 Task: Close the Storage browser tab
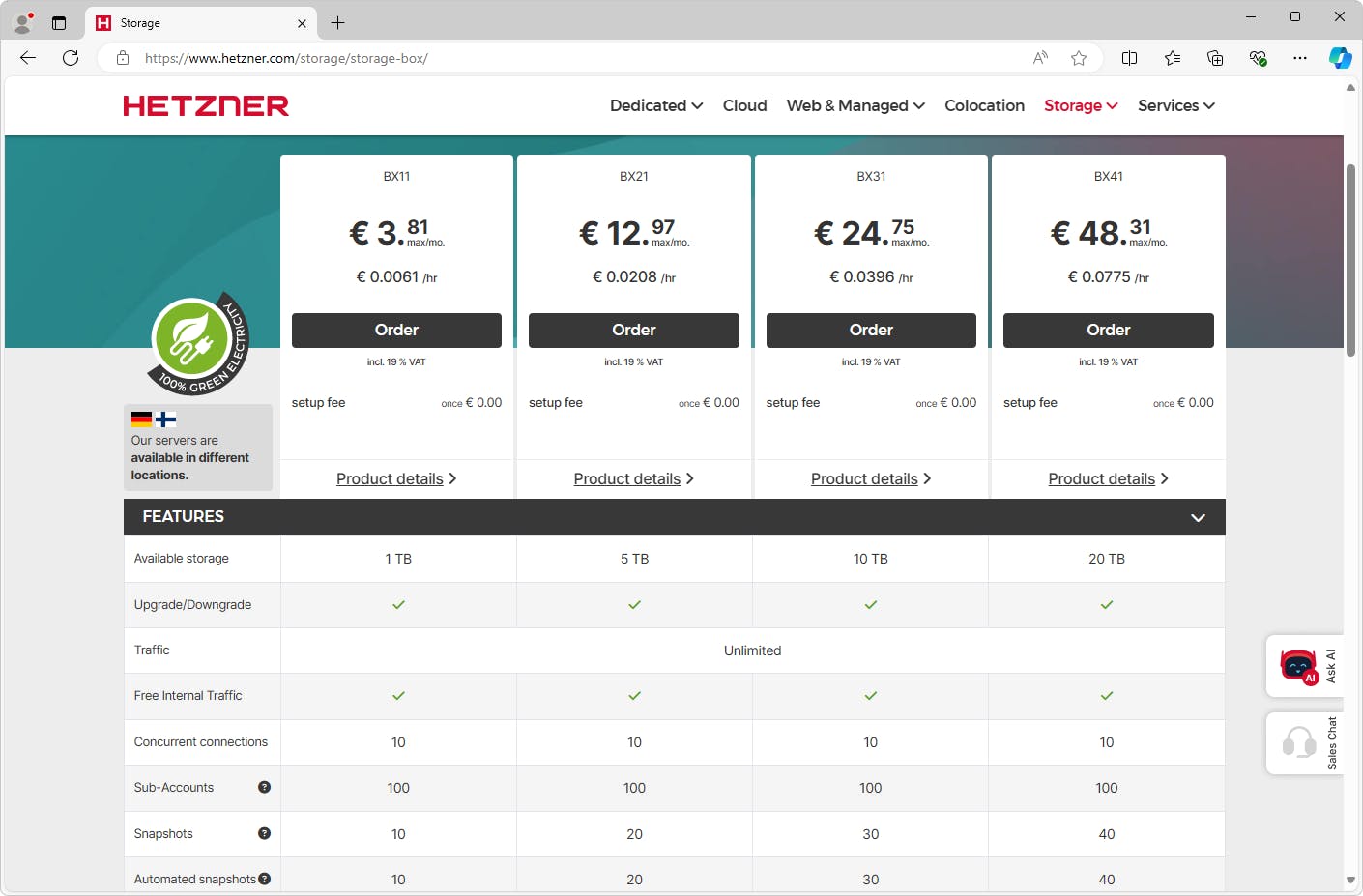point(302,23)
